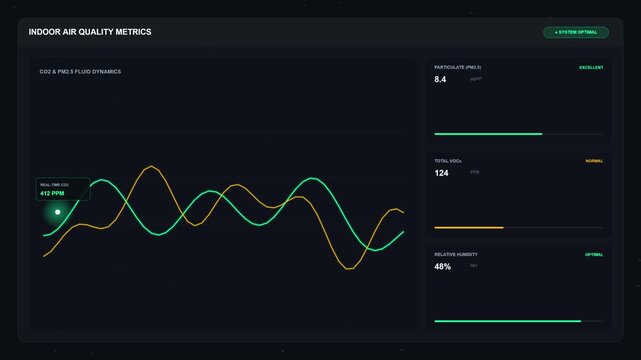The image size is (641, 360).
Task: Click the glowing white CO2 data point
Action: tap(58, 212)
